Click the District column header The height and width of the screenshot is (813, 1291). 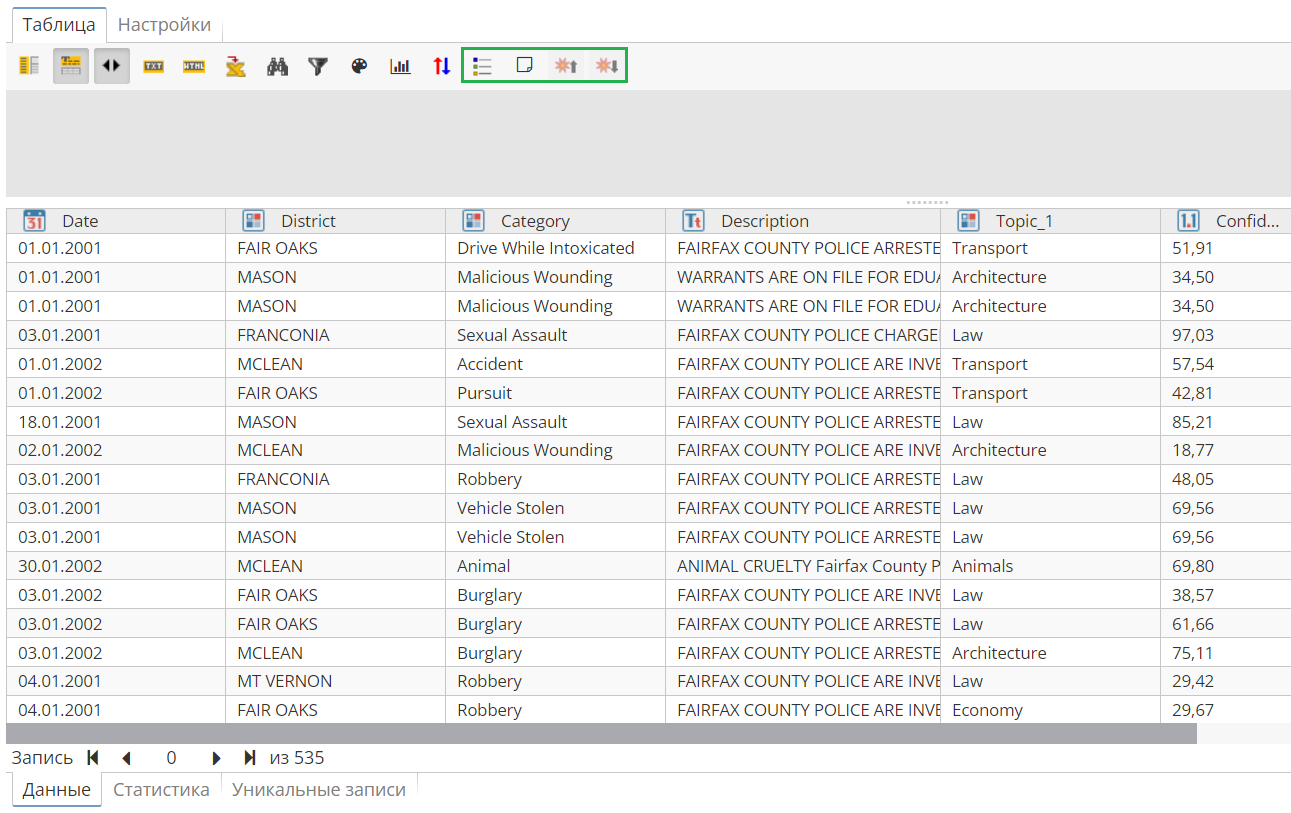[x=335, y=221]
